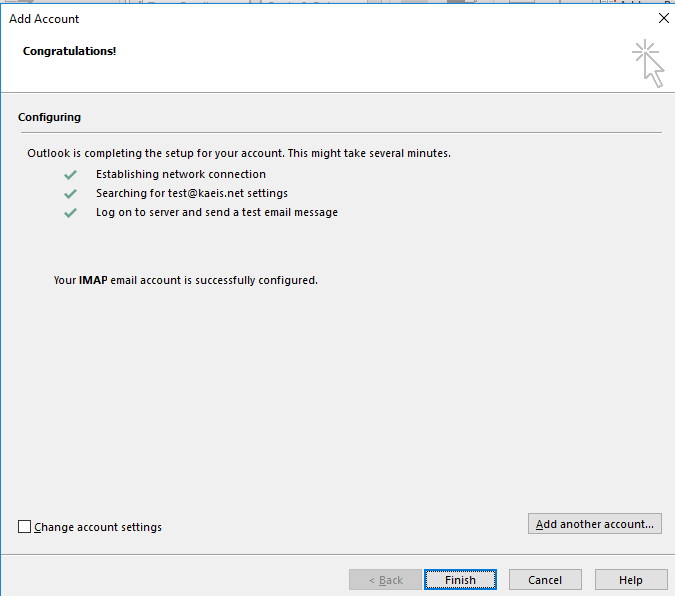This screenshot has height=596, width=675.
Task: Open Help for the Add Account dialog
Action: tap(630, 580)
